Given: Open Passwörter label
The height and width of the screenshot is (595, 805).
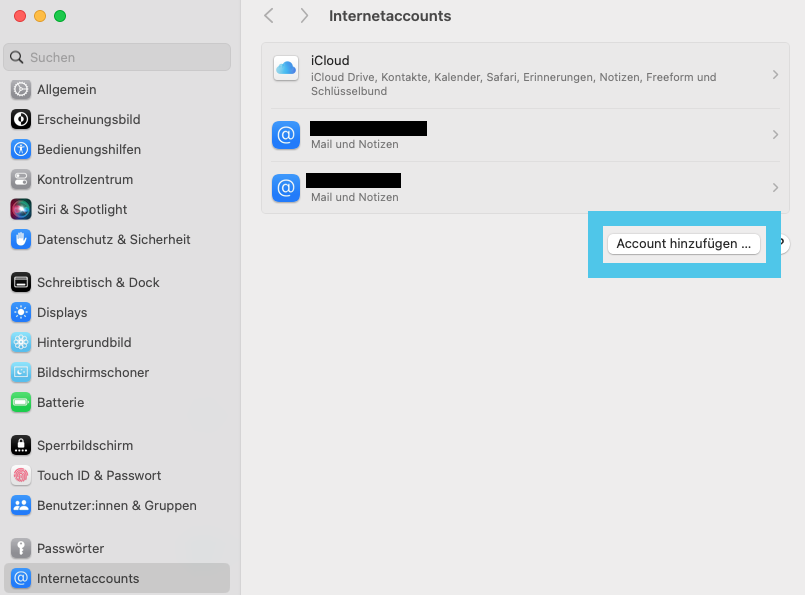Looking at the screenshot, I should click(70, 548).
